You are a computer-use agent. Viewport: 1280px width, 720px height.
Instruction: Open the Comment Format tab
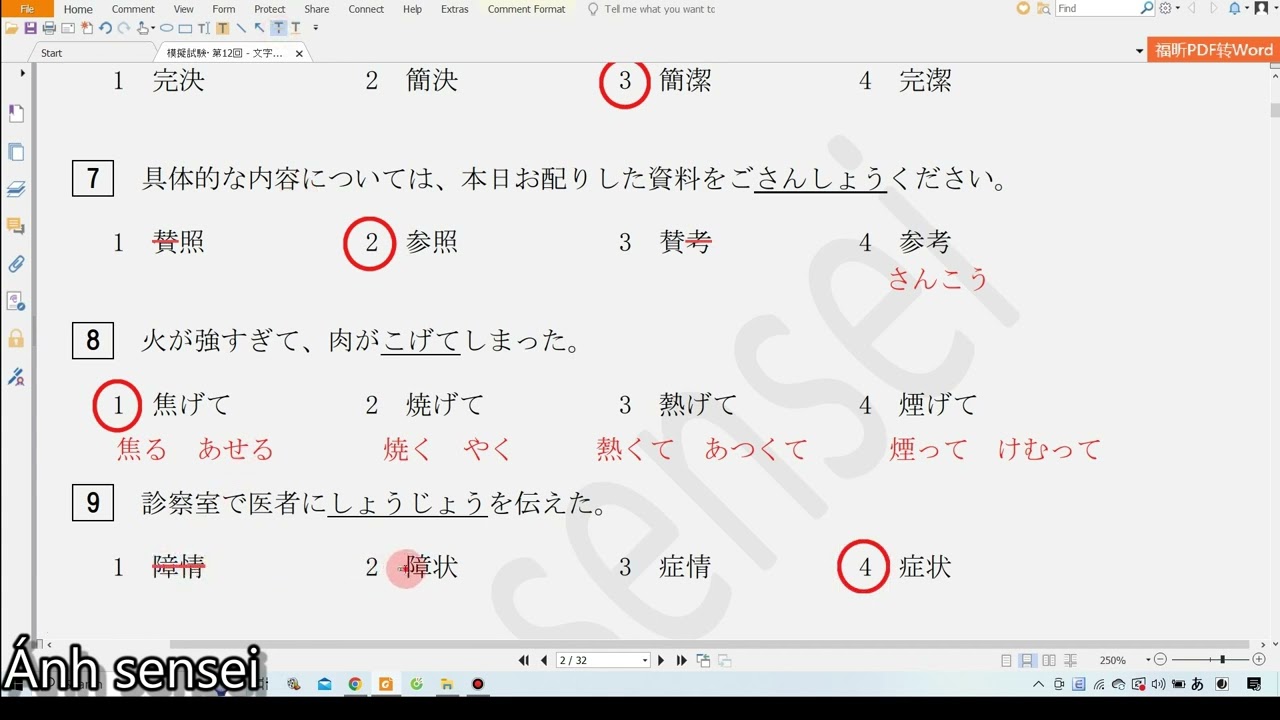pyautogui.click(x=526, y=9)
